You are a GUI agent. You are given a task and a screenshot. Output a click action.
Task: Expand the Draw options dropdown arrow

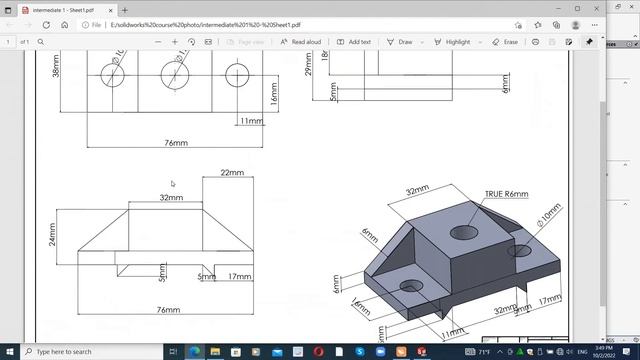pyautogui.click(x=422, y=42)
